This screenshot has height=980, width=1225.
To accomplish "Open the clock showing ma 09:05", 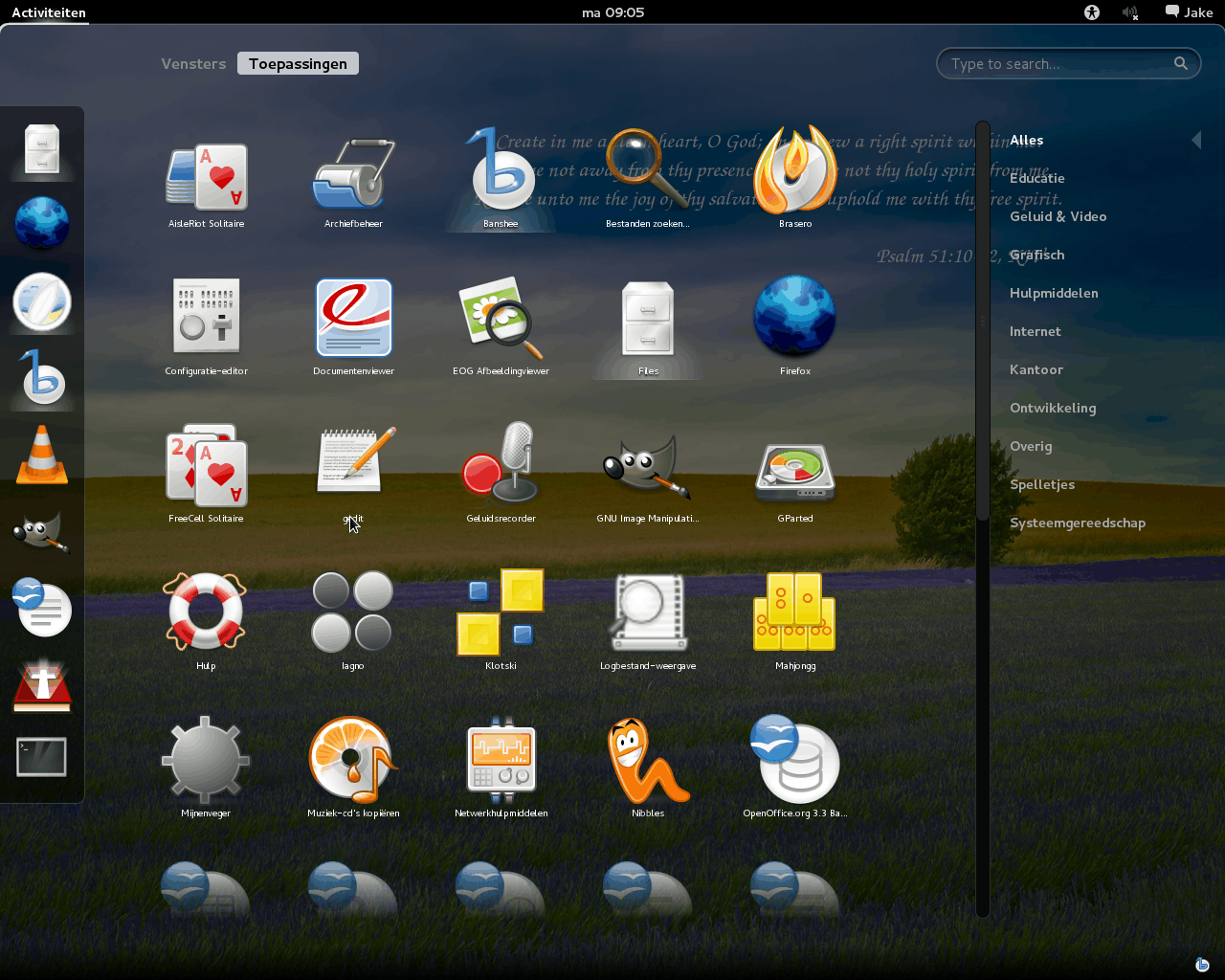I will [613, 12].
